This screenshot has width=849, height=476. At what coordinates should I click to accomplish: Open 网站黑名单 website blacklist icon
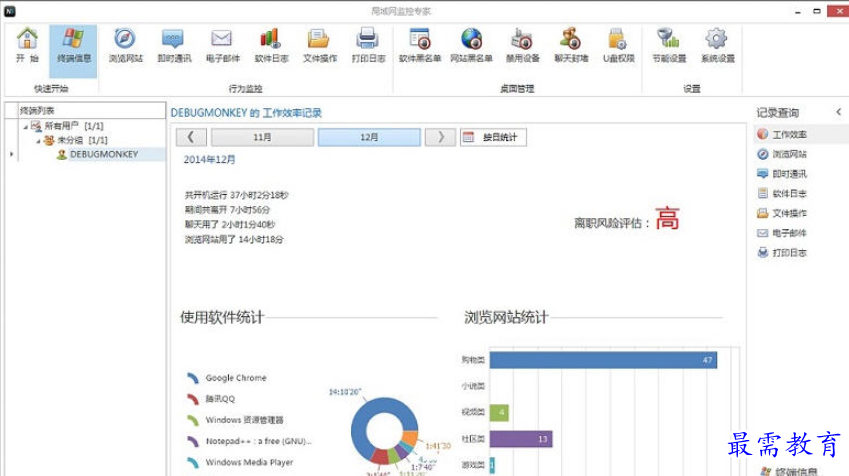(x=471, y=45)
